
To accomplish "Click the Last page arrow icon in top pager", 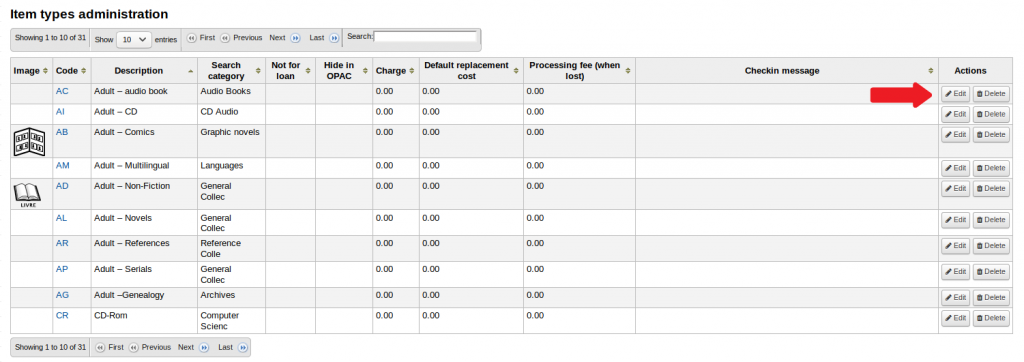I will [334, 38].
